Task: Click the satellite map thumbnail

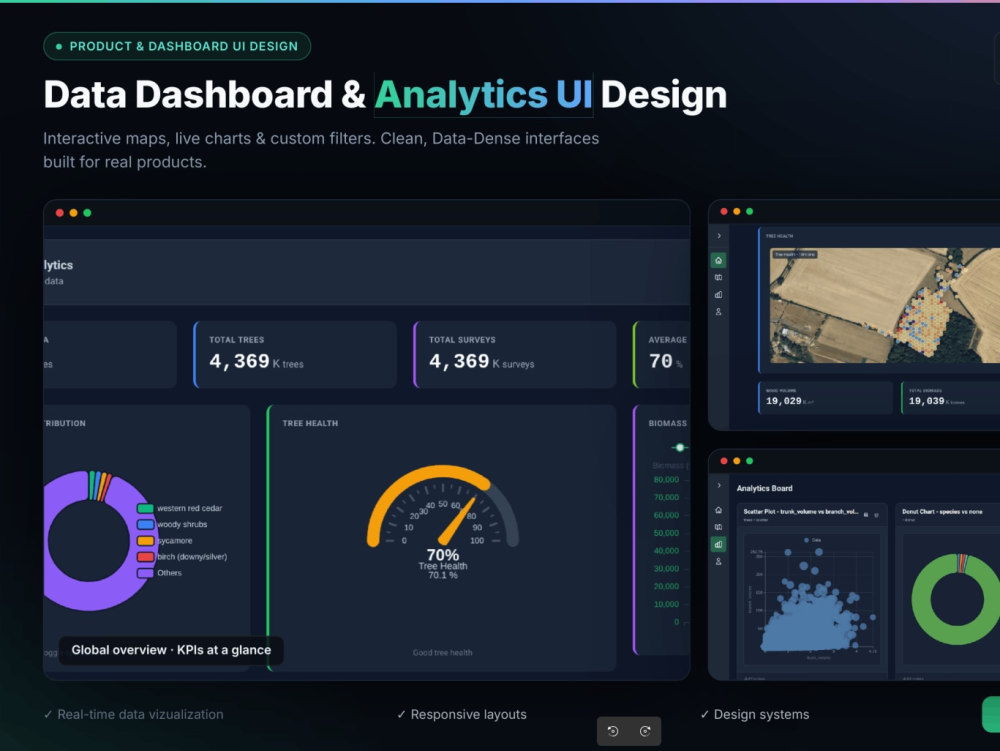Action: point(885,305)
